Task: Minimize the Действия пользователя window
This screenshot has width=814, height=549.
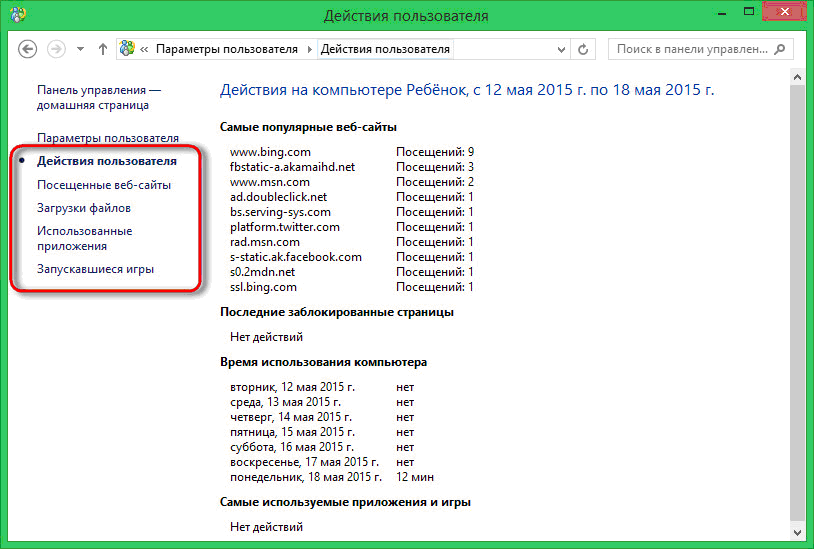Action: coord(722,12)
